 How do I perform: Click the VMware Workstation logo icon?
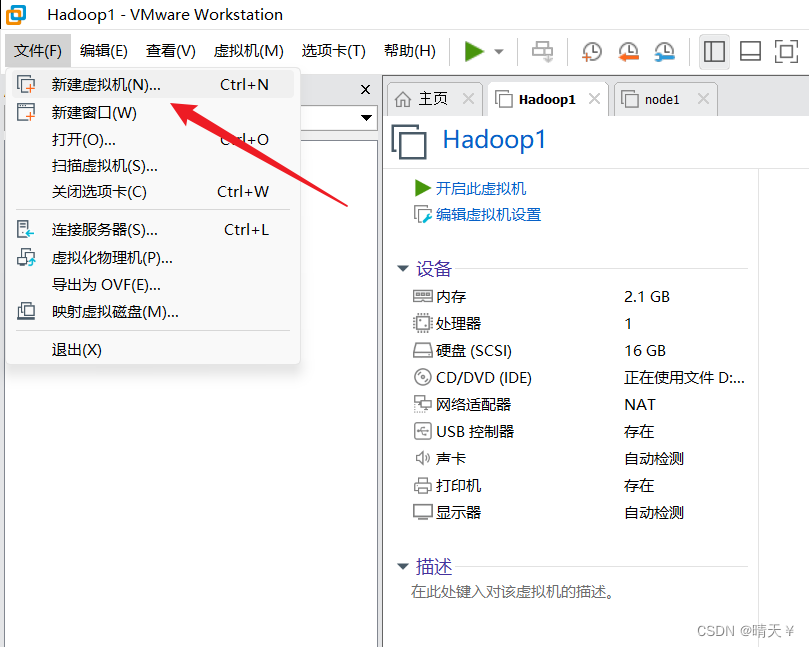[15, 14]
